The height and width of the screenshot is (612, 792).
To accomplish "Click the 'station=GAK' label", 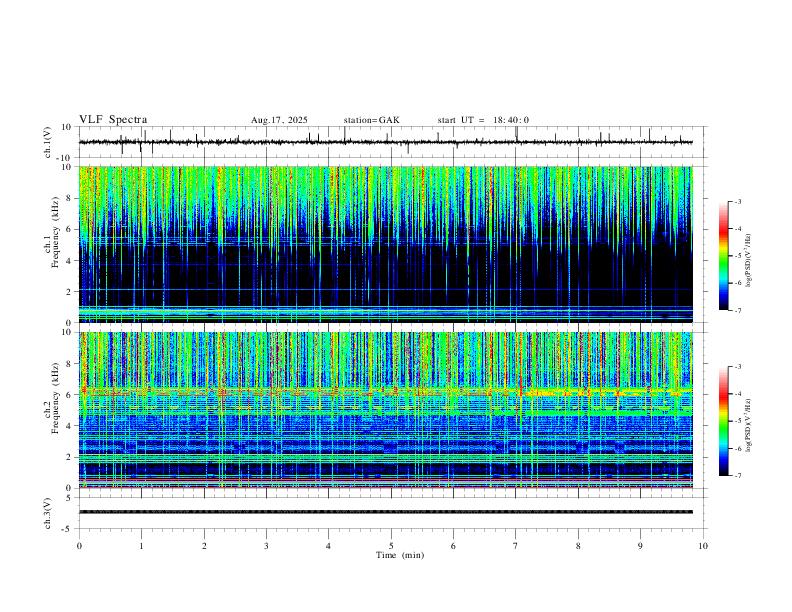I will tap(372, 120).
